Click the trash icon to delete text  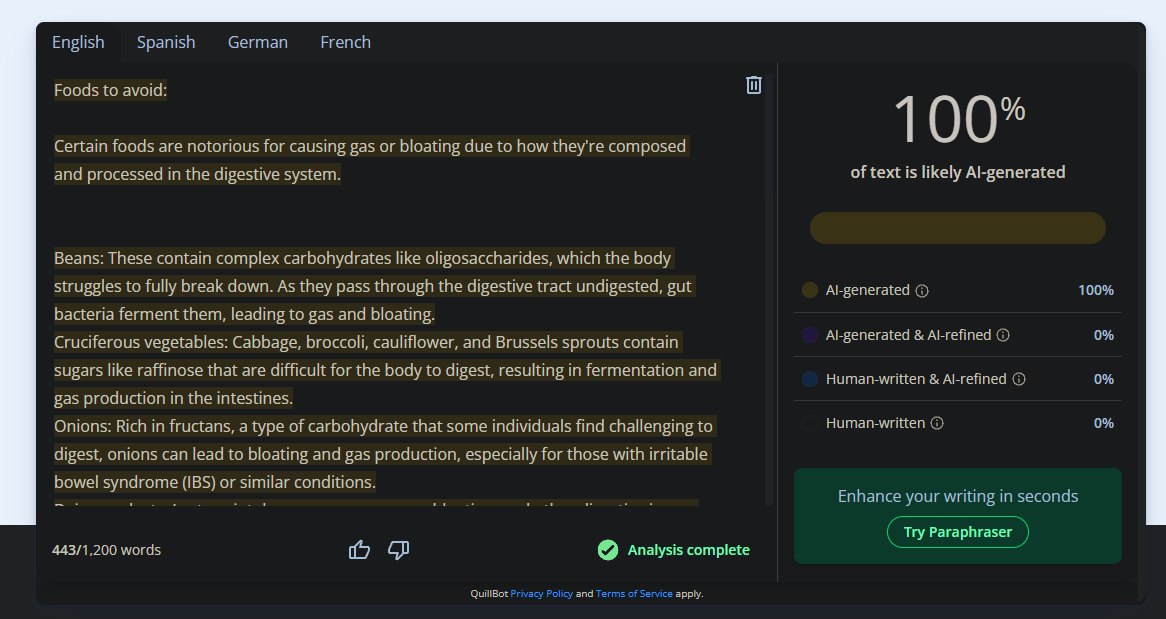[x=754, y=85]
